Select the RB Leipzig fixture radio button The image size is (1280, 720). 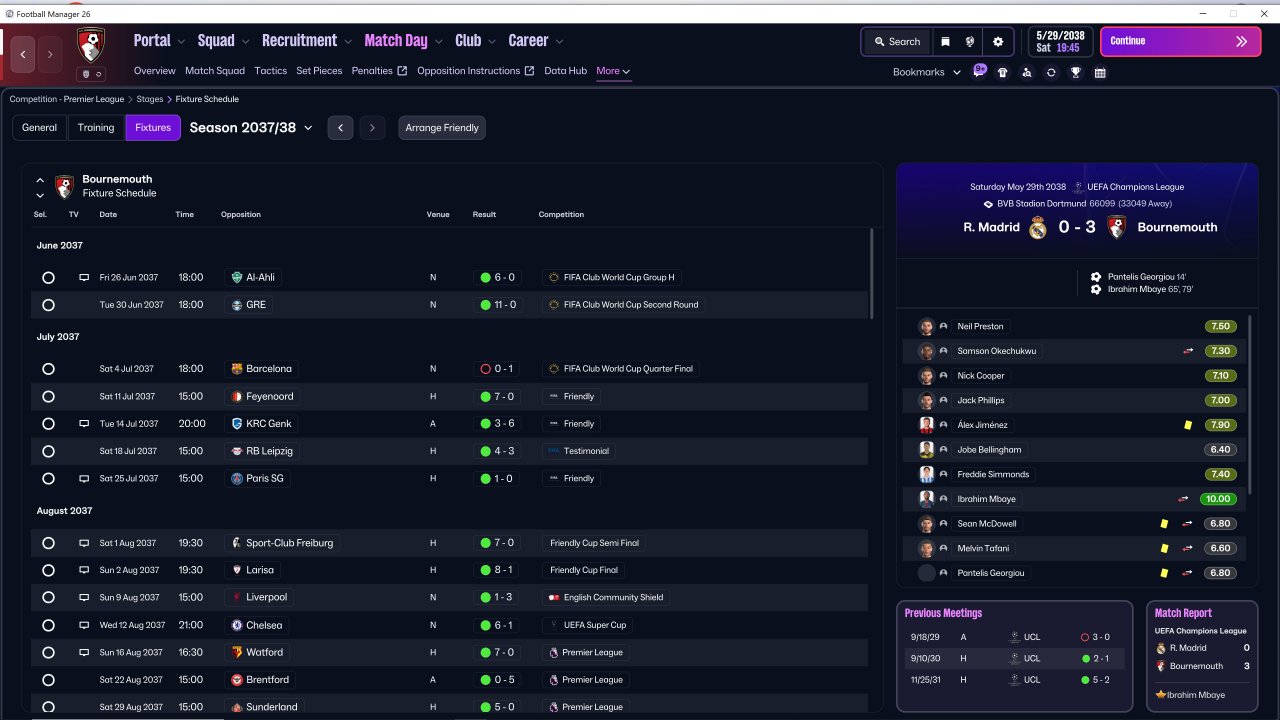tap(48, 451)
